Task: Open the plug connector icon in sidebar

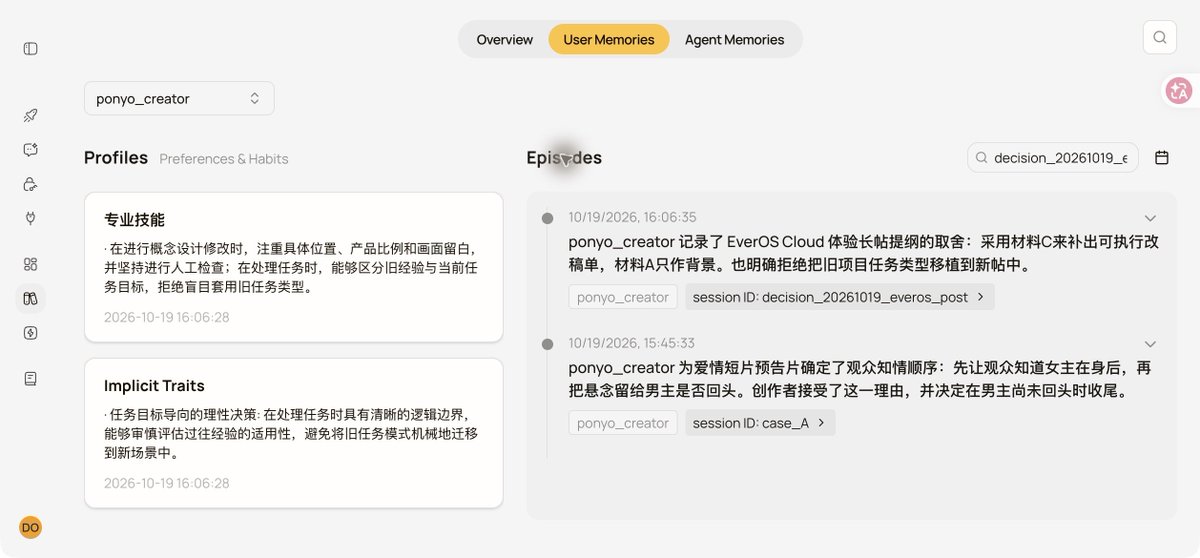Action: click(31, 218)
